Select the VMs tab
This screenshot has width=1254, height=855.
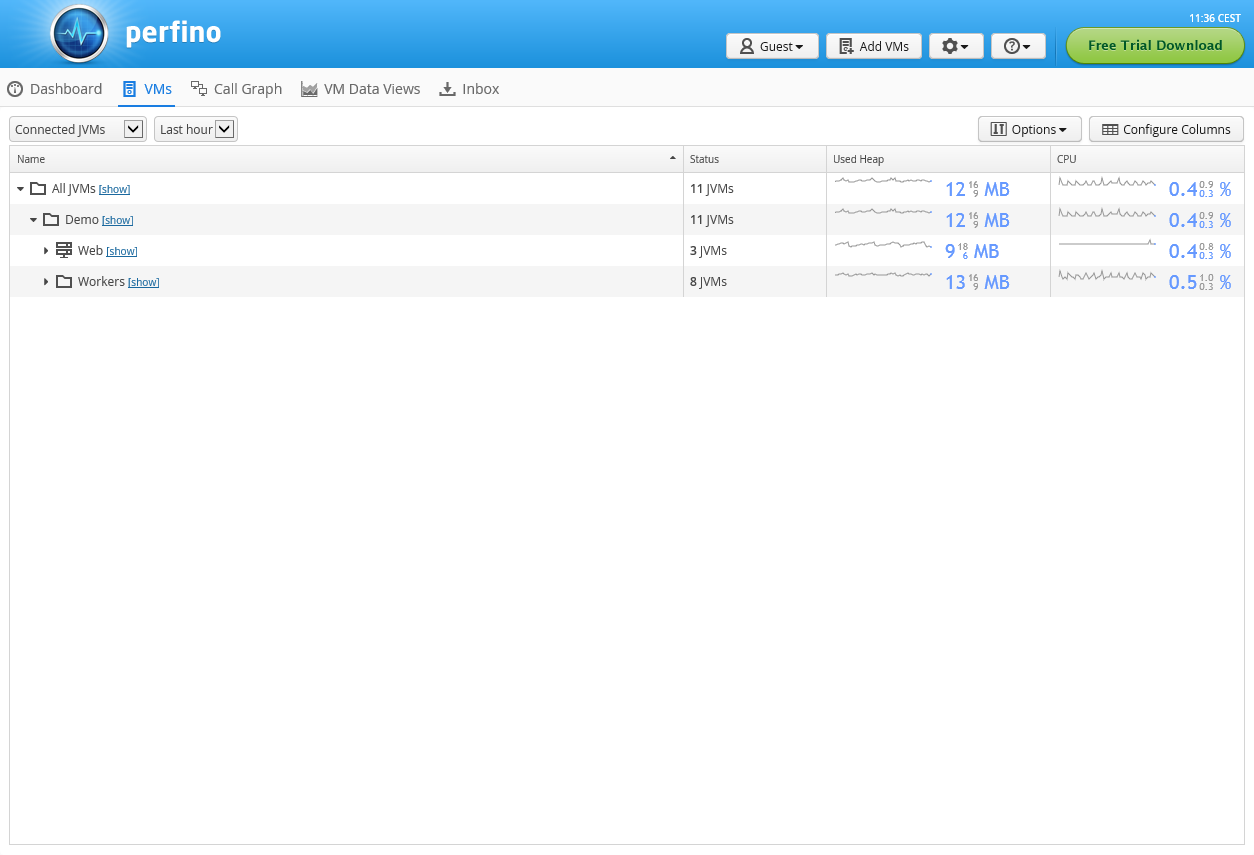point(147,89)
